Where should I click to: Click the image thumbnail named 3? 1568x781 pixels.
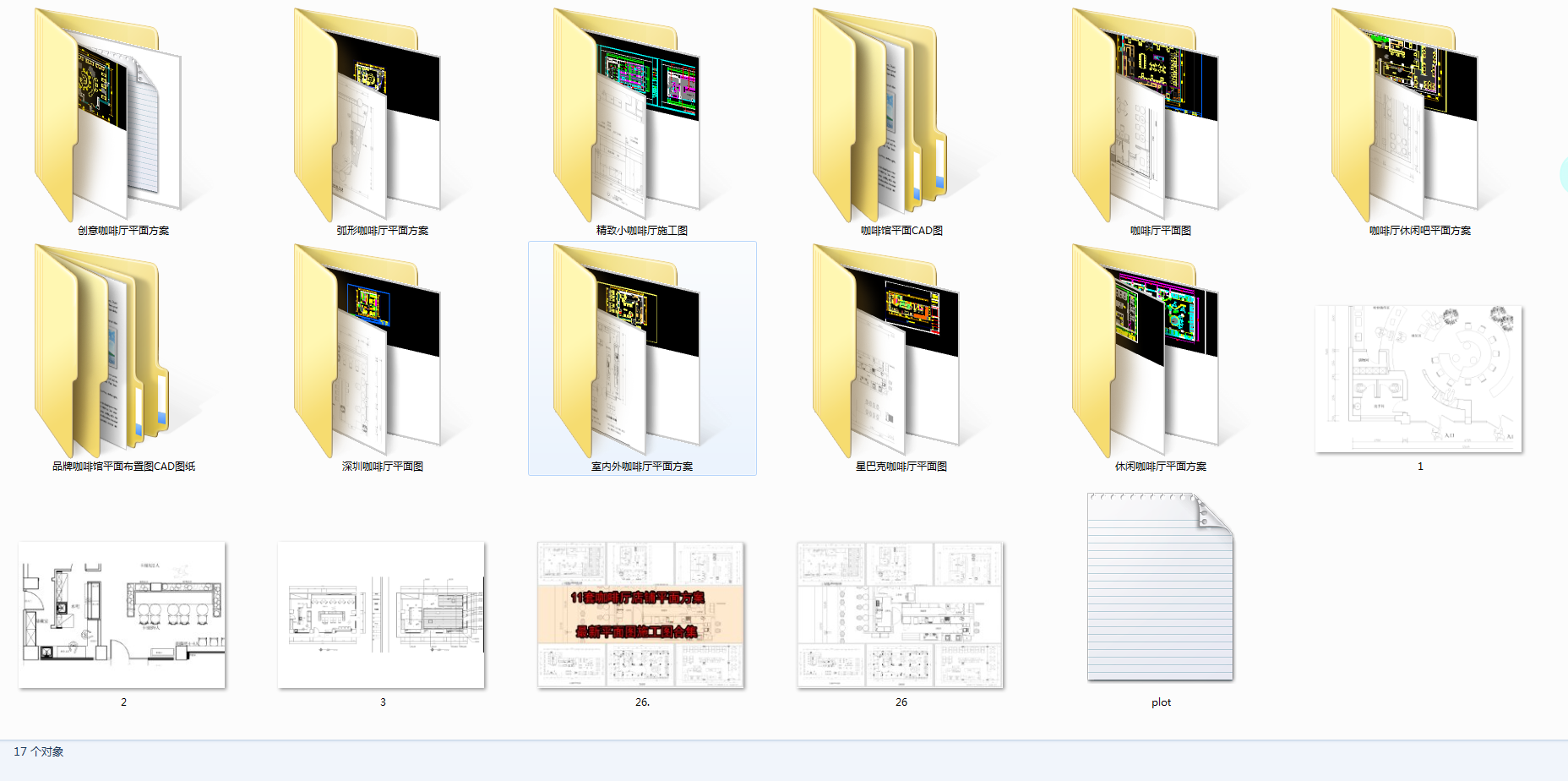point(381,614)
